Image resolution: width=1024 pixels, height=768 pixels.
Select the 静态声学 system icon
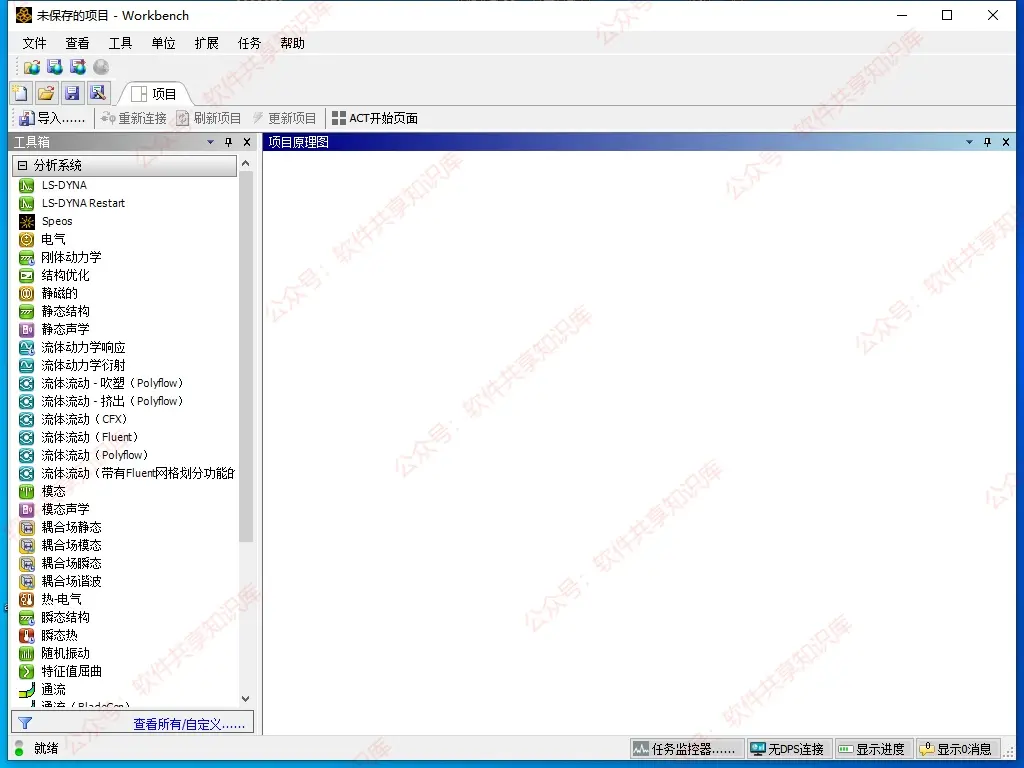(26, 329)
